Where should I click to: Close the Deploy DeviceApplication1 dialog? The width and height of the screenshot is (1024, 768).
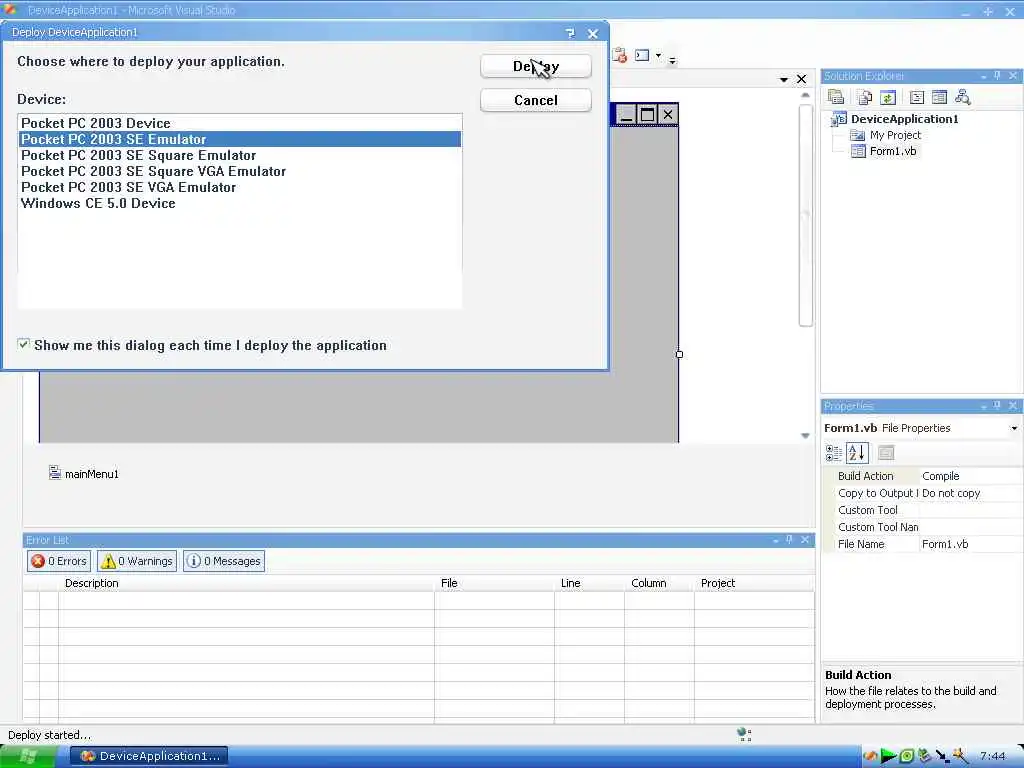pyautogui.click(x=592, y=33)
